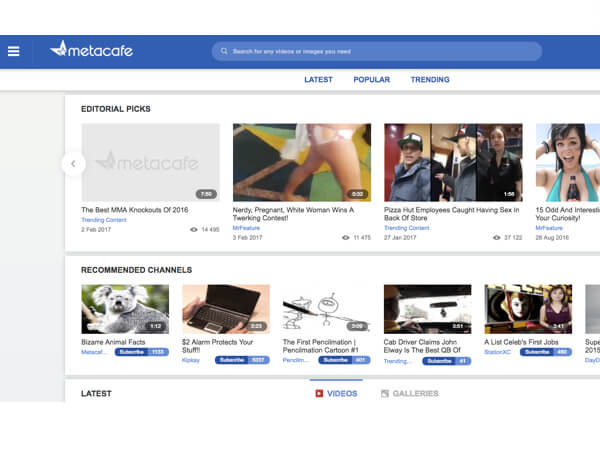Open the Bizarre Animal Facts koala thumbnail
Viewport: 600px width, 450px height.
pyautogui.click(x=125, y=309)
